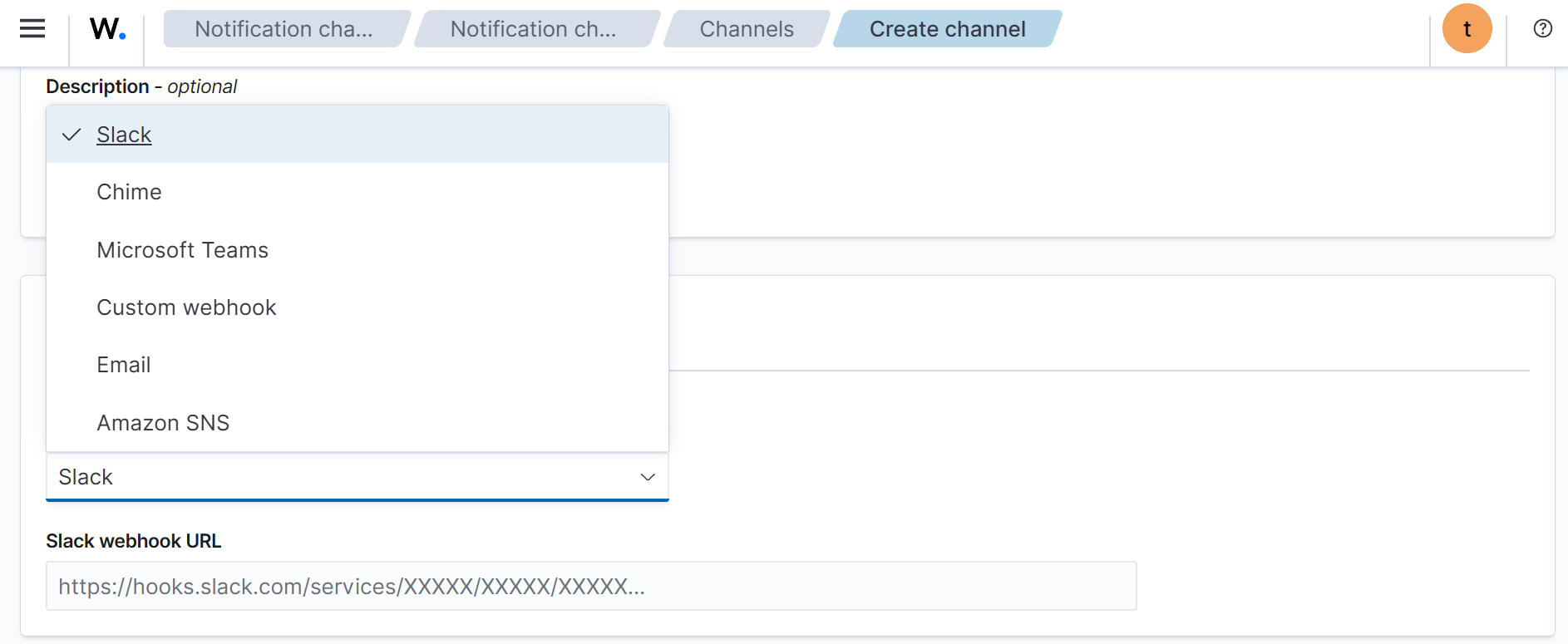1568x644 pixels.
Task: Select Amazon SNS channel type
Action: (357, 423)
